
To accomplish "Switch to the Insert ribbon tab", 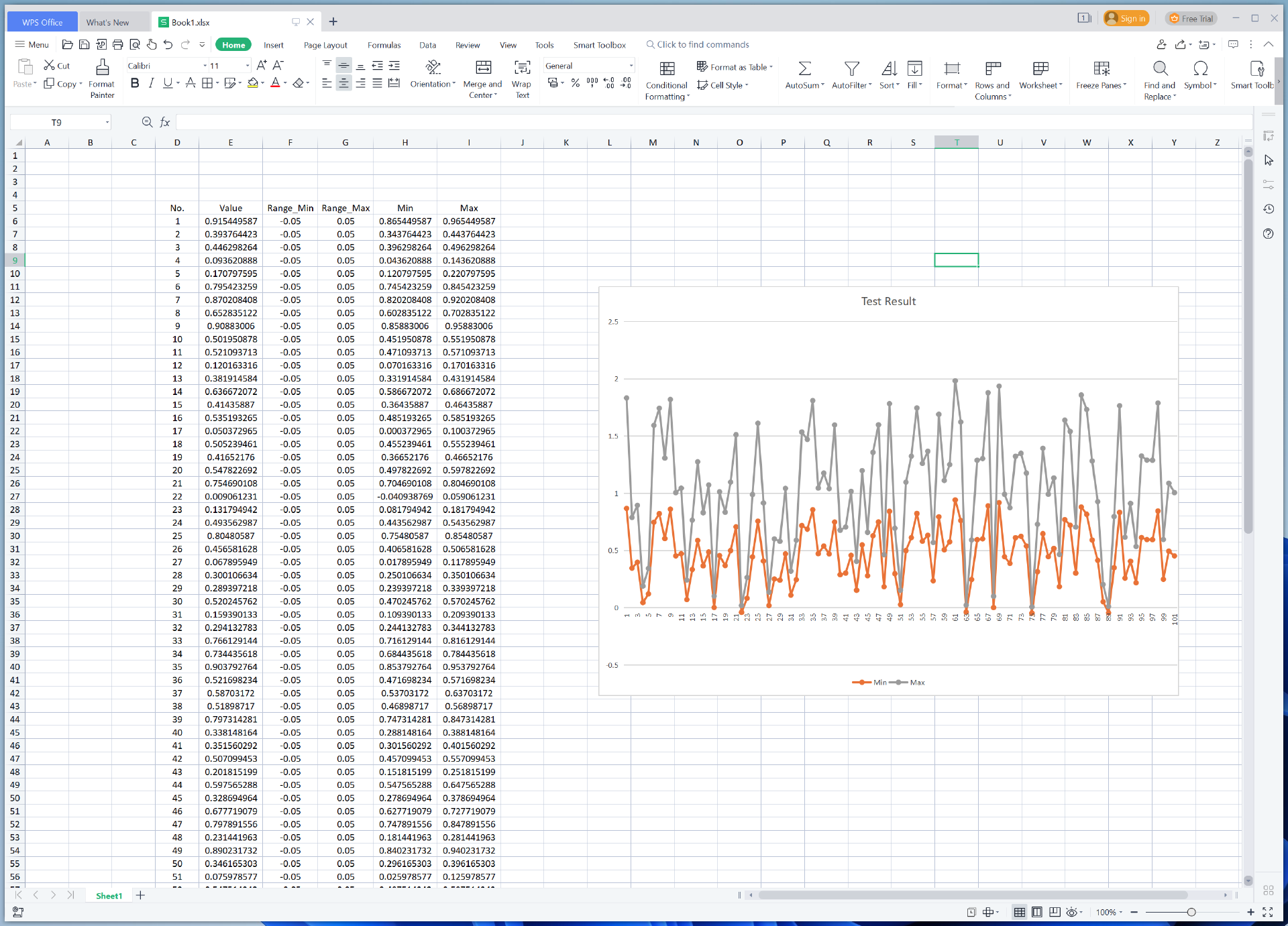I will click(x=273, y=45).
